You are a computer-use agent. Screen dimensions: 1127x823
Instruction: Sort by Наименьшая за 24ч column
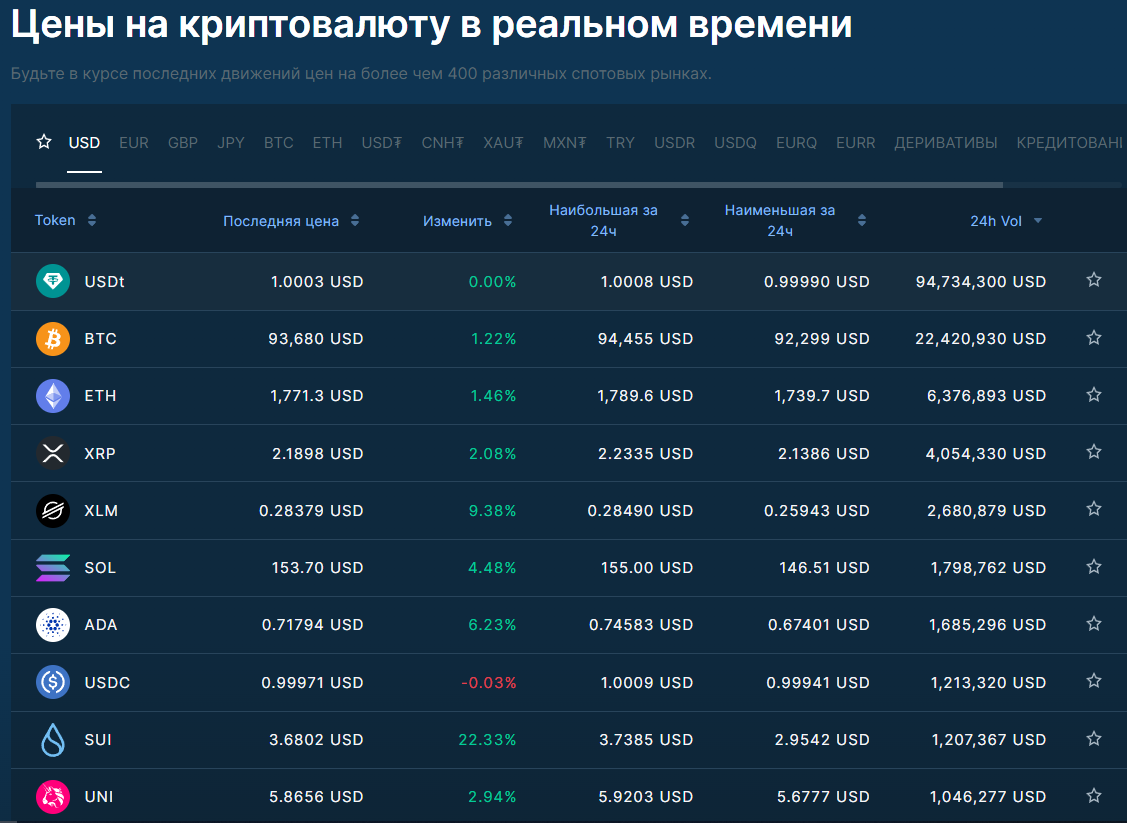pyautogui.click(x=795, y=221)
